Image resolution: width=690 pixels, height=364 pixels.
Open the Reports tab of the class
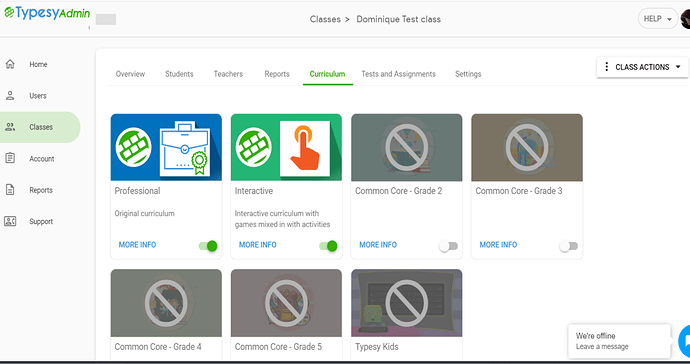tap(277, 74)
